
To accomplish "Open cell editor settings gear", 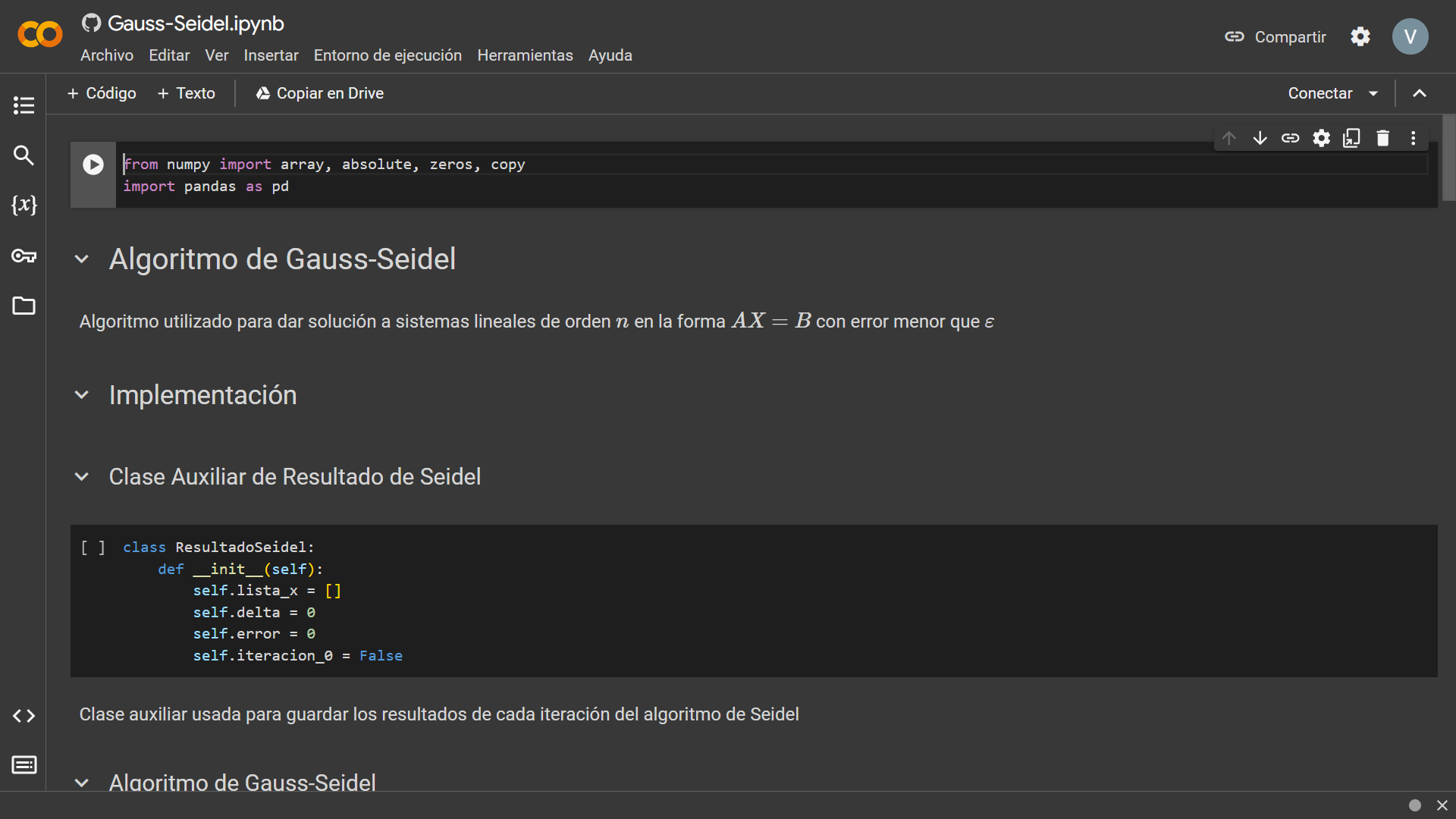I will click(x=1321, y=138).
